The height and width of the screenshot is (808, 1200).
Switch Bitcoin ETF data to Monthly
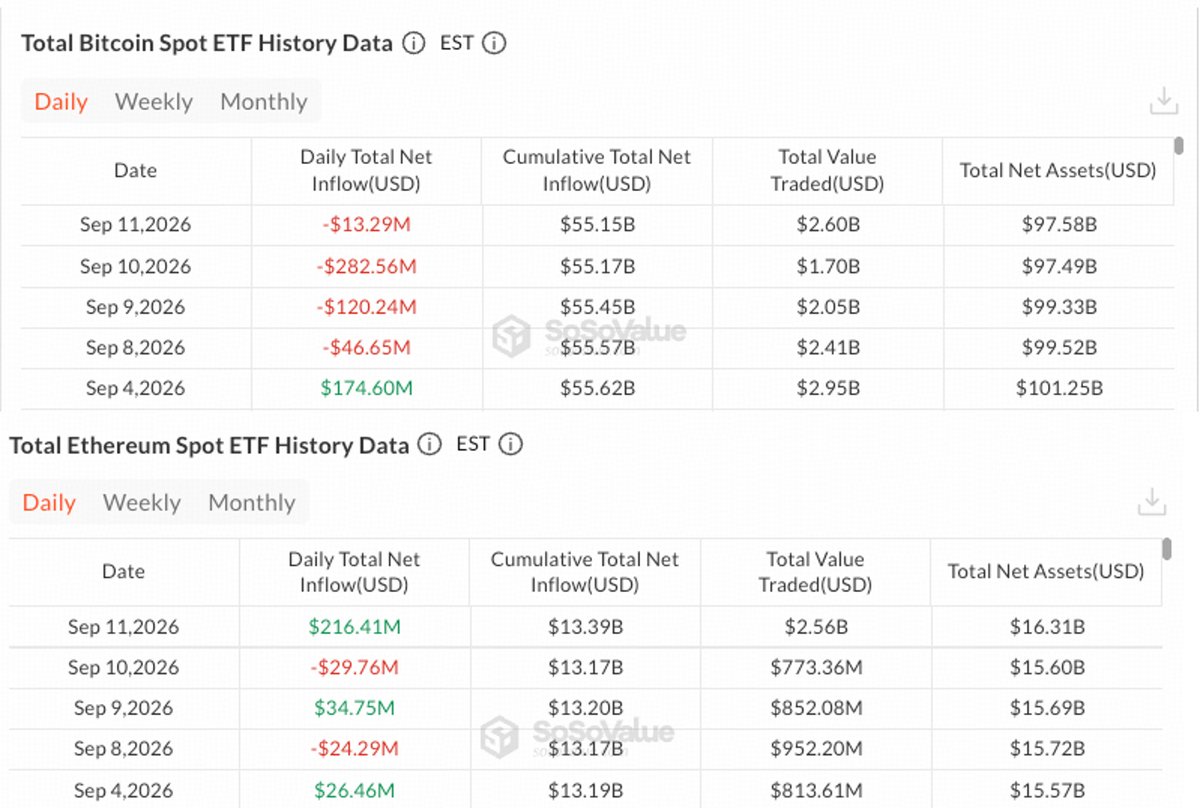[x=264, y=102]
